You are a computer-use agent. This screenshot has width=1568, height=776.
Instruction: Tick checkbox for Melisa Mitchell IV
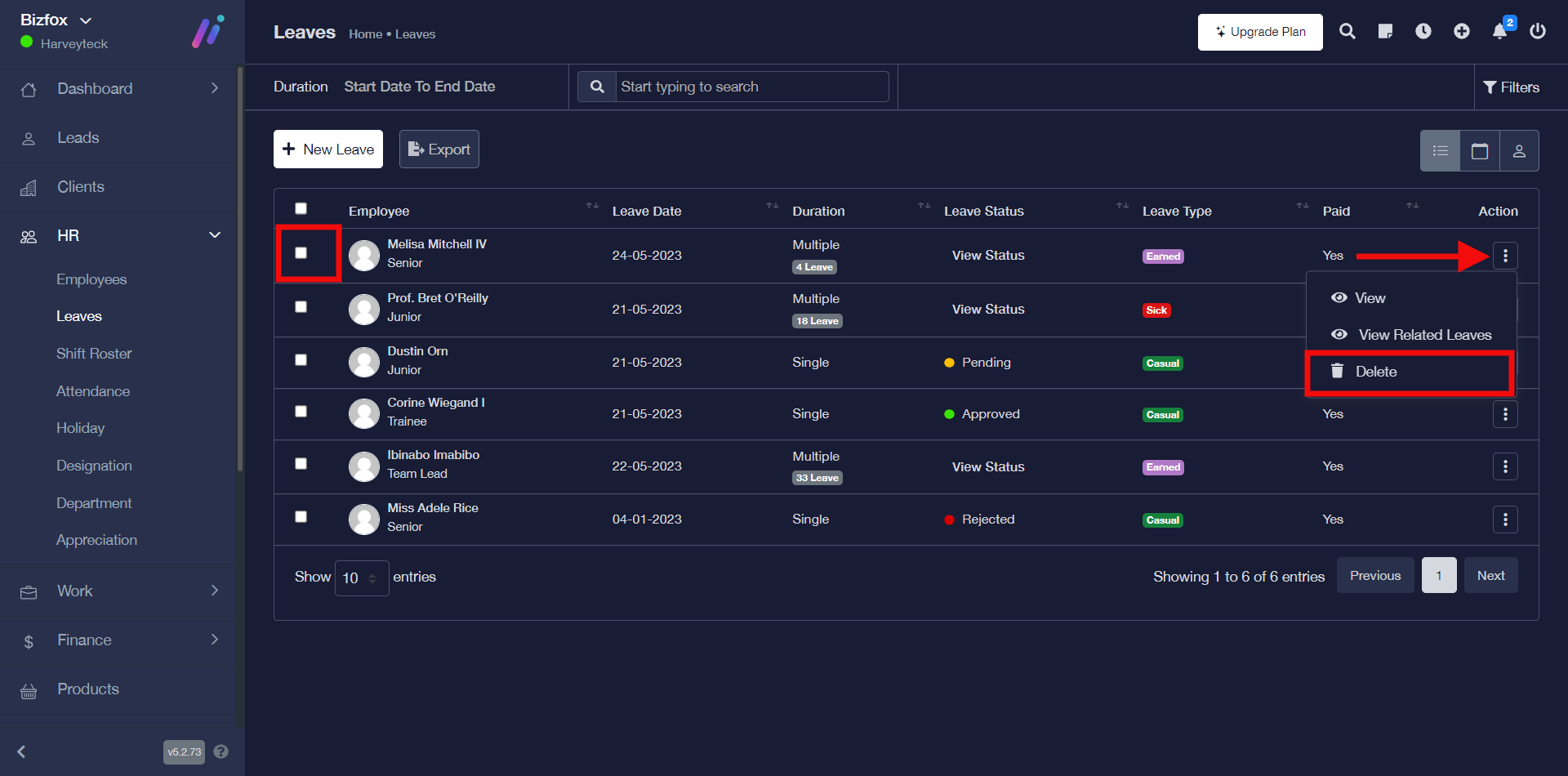click(x=301, y=253)
